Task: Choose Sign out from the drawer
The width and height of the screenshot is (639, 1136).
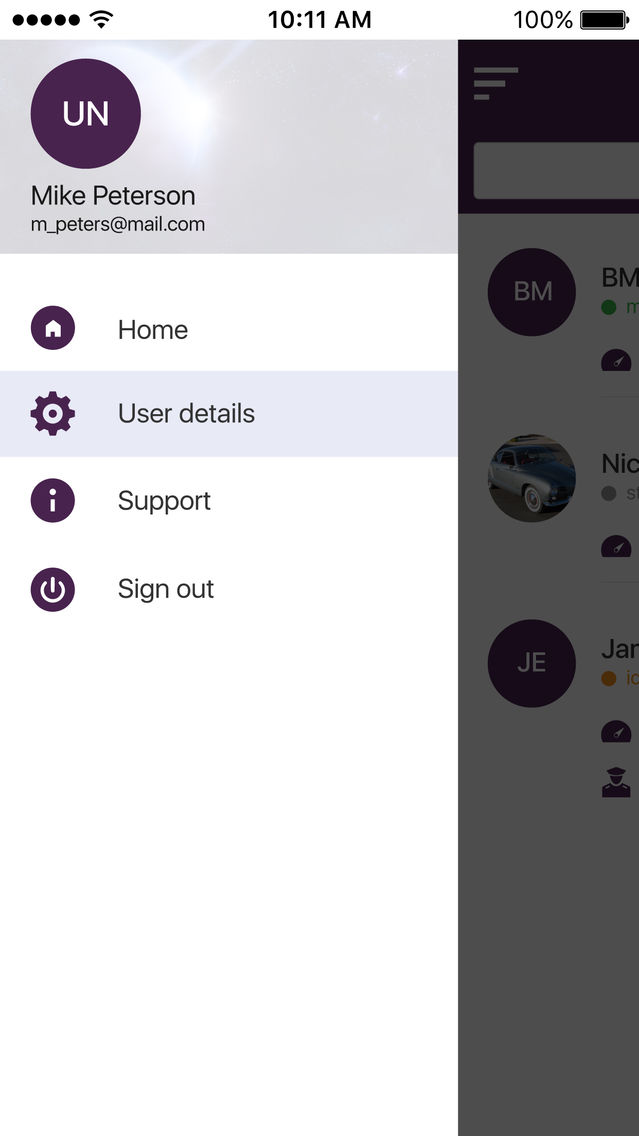Action: click(x=228, y=589)
